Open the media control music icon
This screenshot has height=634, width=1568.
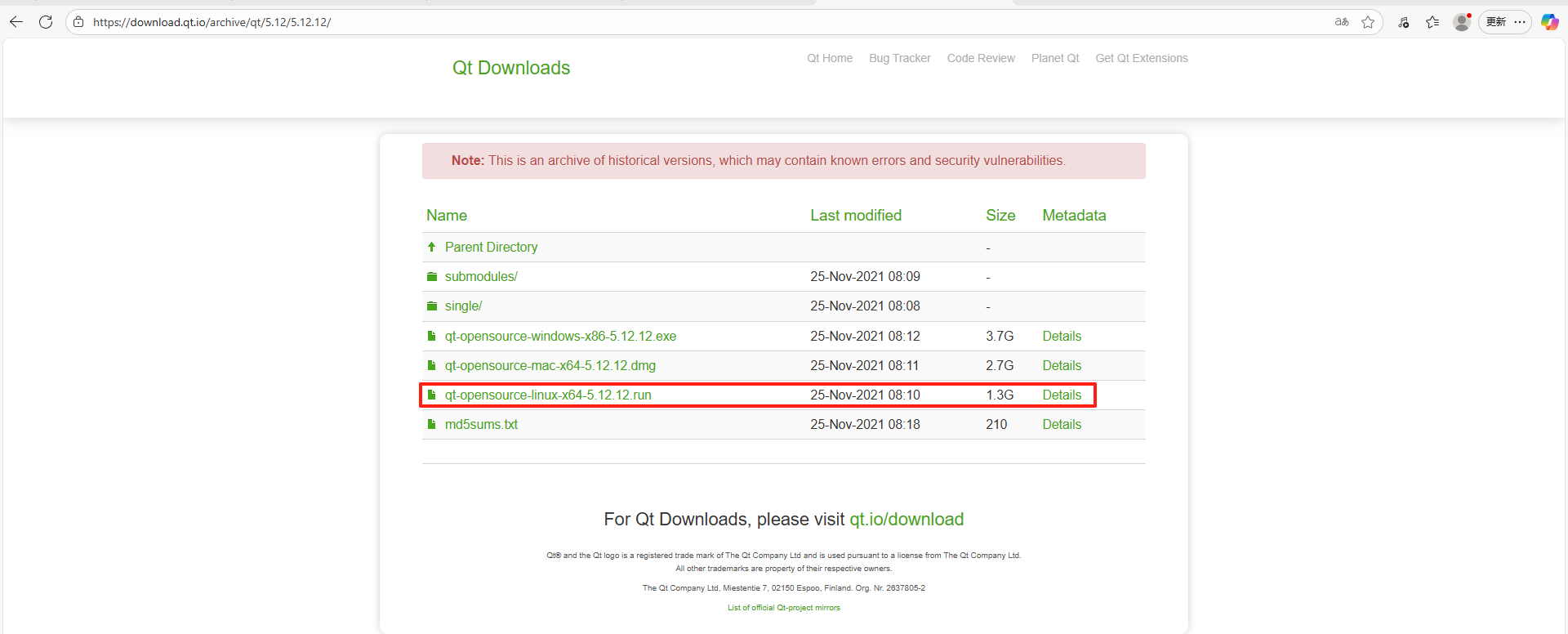(x=1403, y=22)
